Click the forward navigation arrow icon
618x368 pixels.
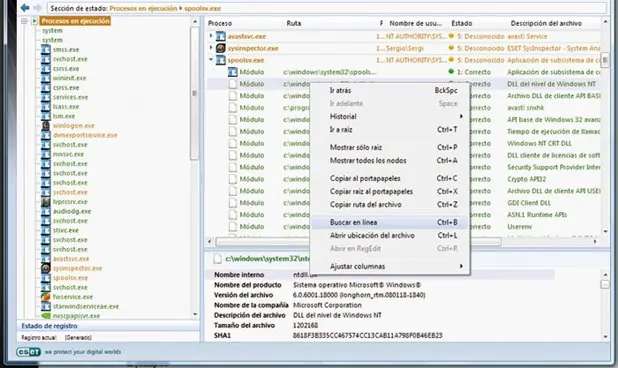[x=37, y=7]
